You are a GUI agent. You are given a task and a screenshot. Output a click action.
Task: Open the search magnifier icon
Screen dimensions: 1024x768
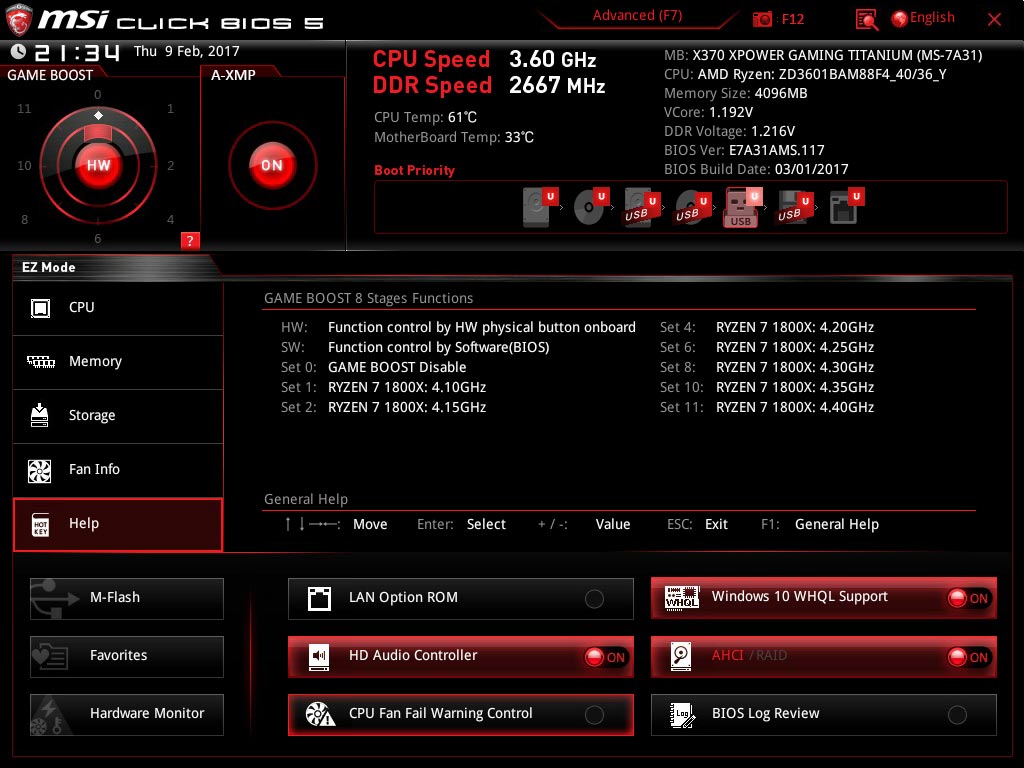point(866,20)
